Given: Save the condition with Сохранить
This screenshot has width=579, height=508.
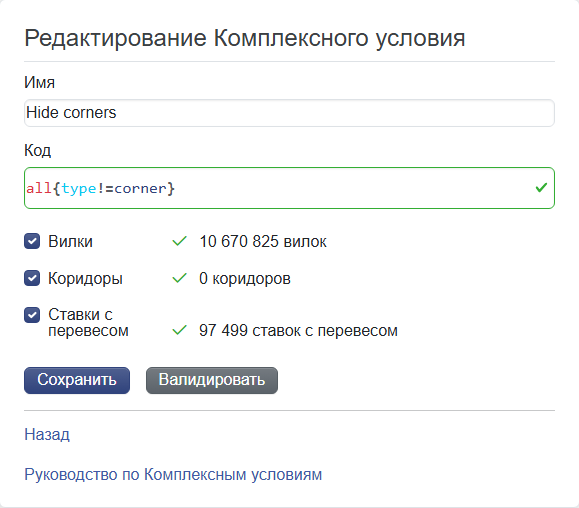Looking at the screenshot, I should point(77,380).
